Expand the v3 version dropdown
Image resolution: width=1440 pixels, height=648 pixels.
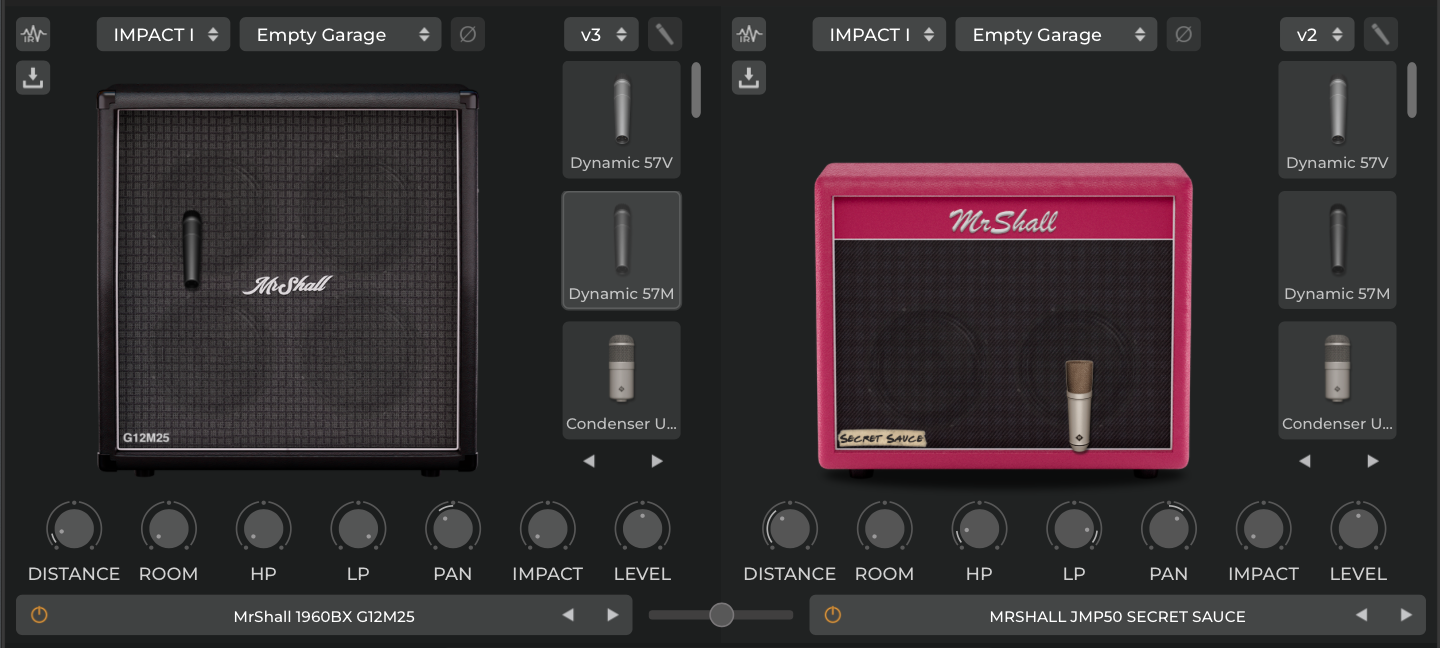(601, 35)
